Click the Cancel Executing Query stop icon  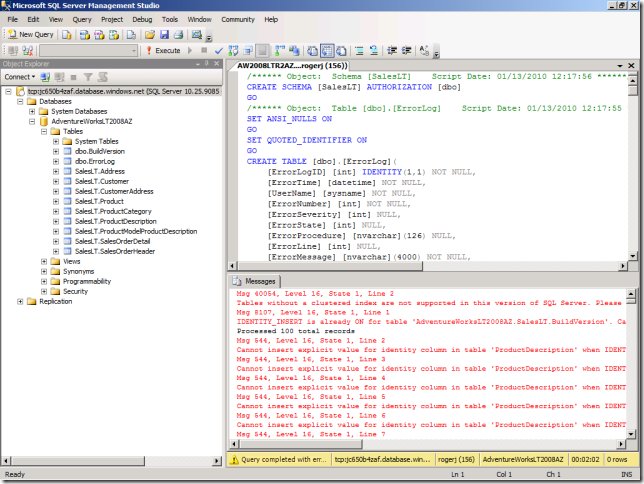(204, 50)
